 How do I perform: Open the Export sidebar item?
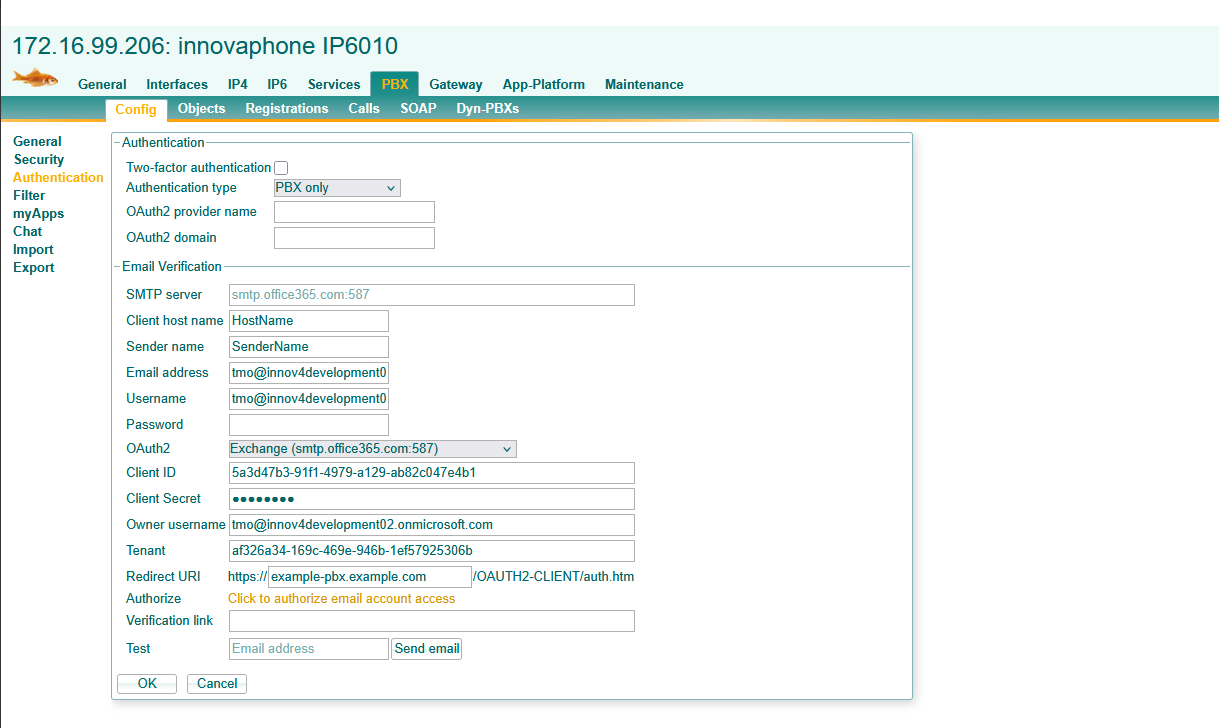coord(34,268)
